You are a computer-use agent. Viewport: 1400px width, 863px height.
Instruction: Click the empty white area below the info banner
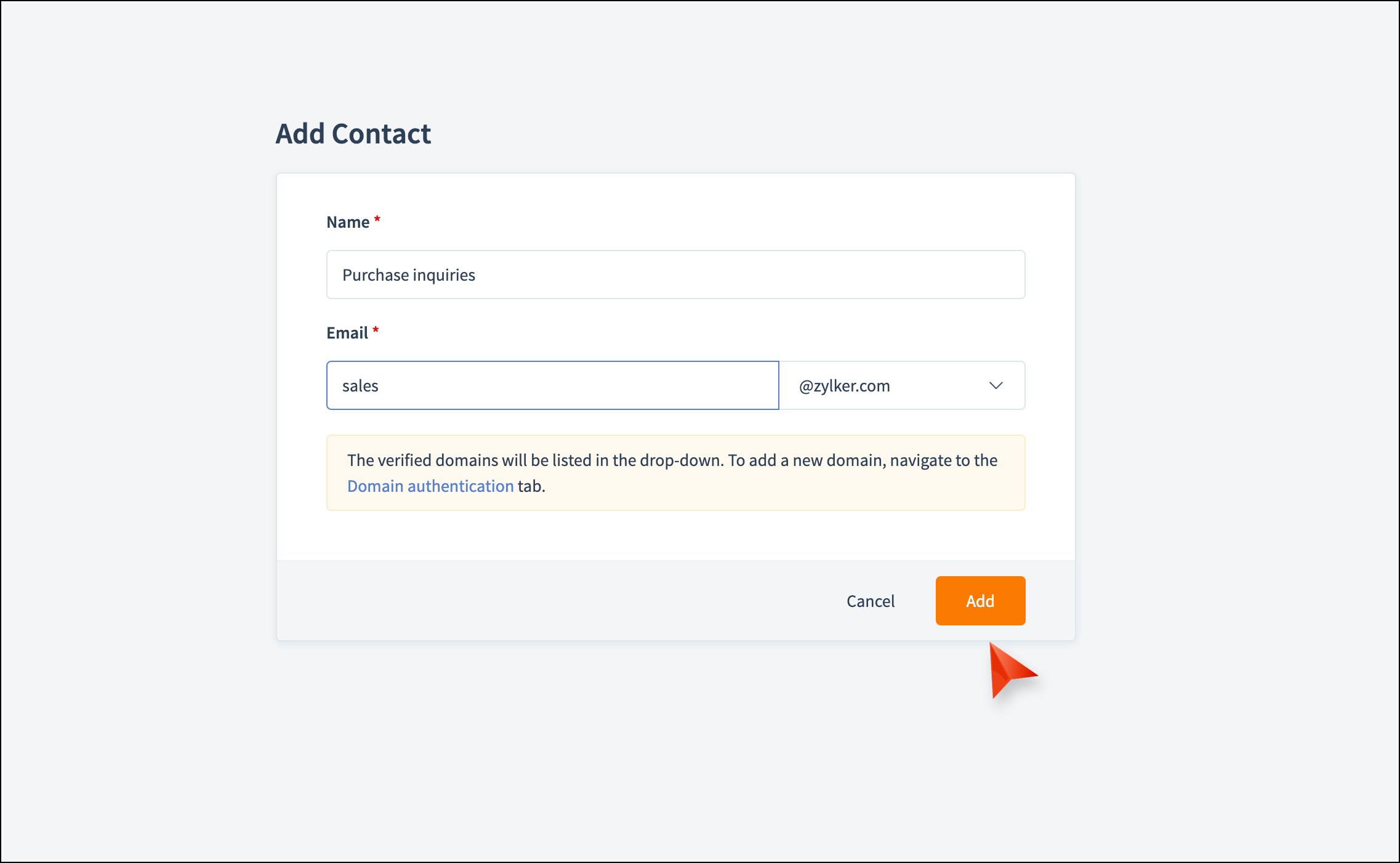click(x=675, y=536)
